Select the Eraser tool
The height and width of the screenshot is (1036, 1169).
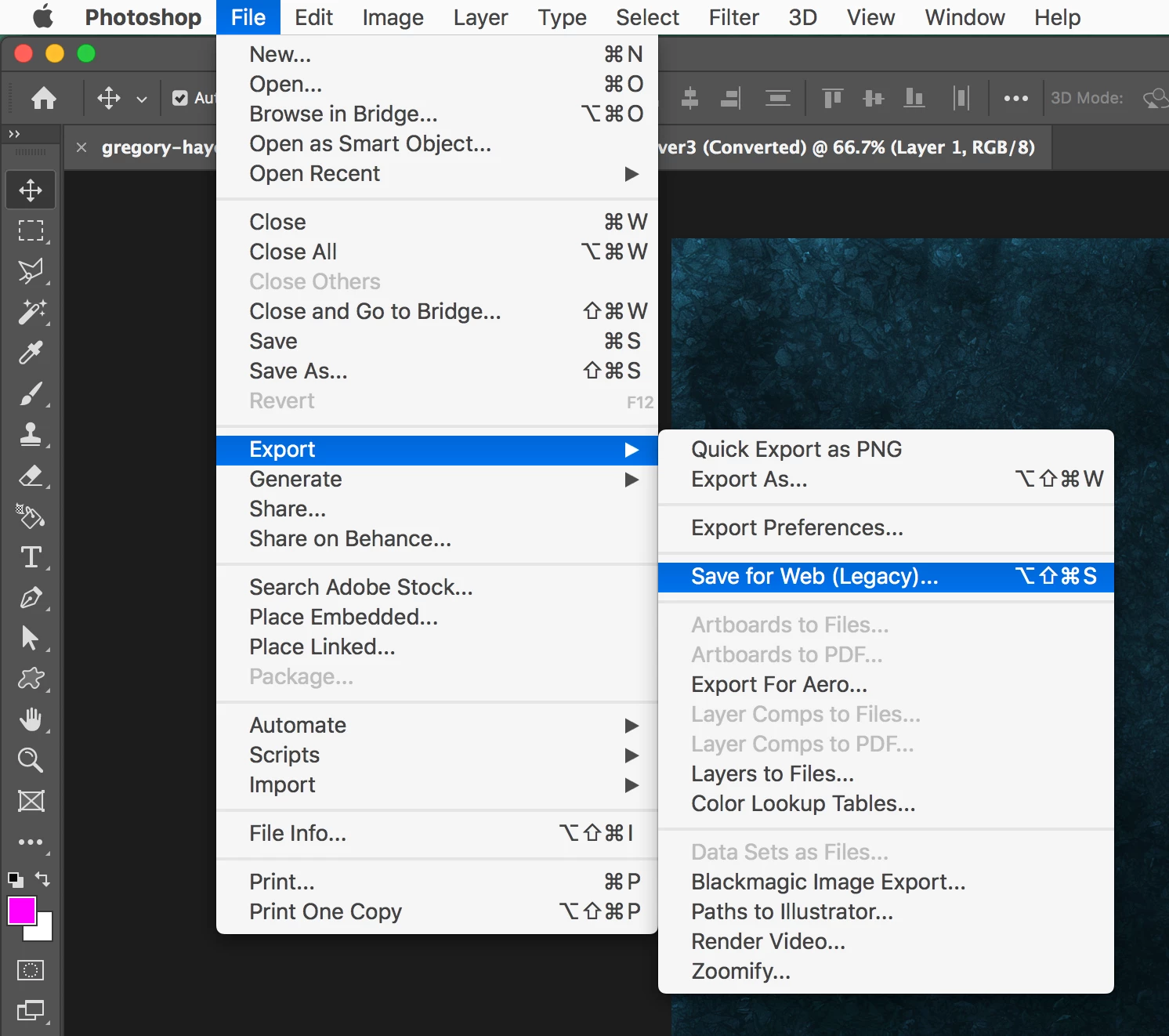pos(31,475)
